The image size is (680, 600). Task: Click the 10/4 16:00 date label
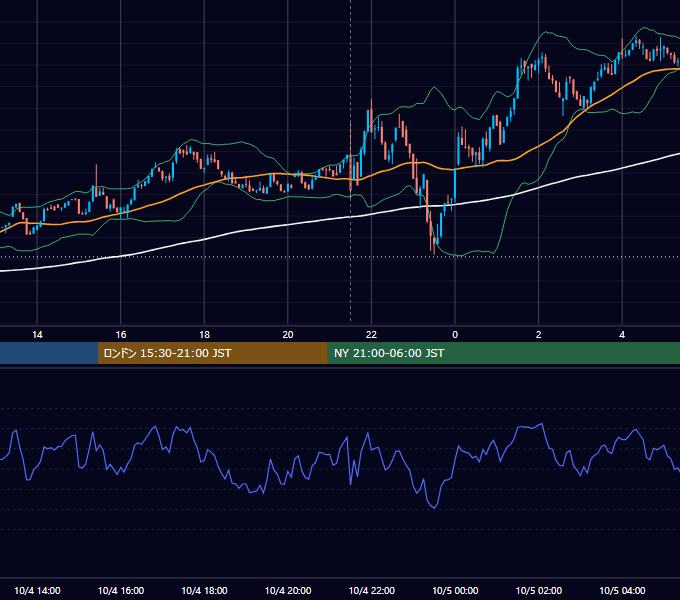coord(121,590)
